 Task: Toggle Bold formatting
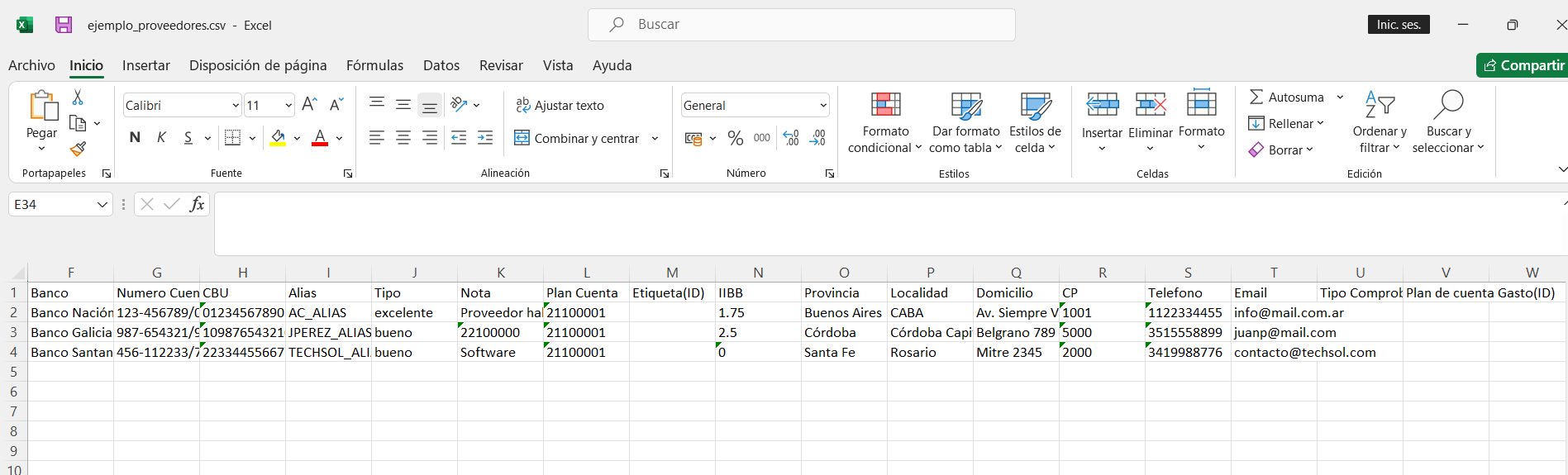click(135, 138)
